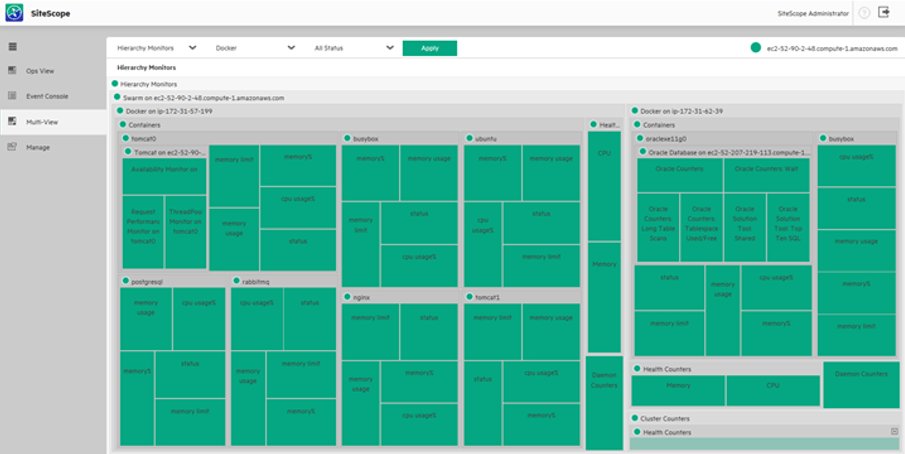
Task: Select the Docker on ip-172-31-62-39 group header
Action: click(682, 111)
